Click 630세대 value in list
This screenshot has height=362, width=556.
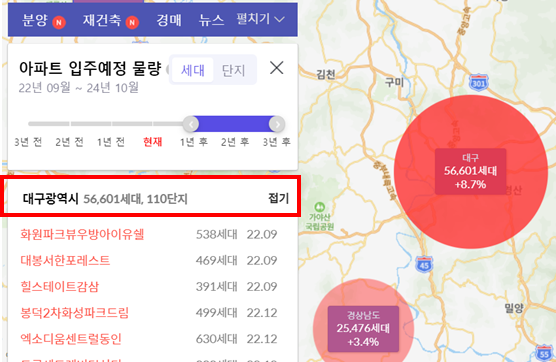(x=216, y=339)
